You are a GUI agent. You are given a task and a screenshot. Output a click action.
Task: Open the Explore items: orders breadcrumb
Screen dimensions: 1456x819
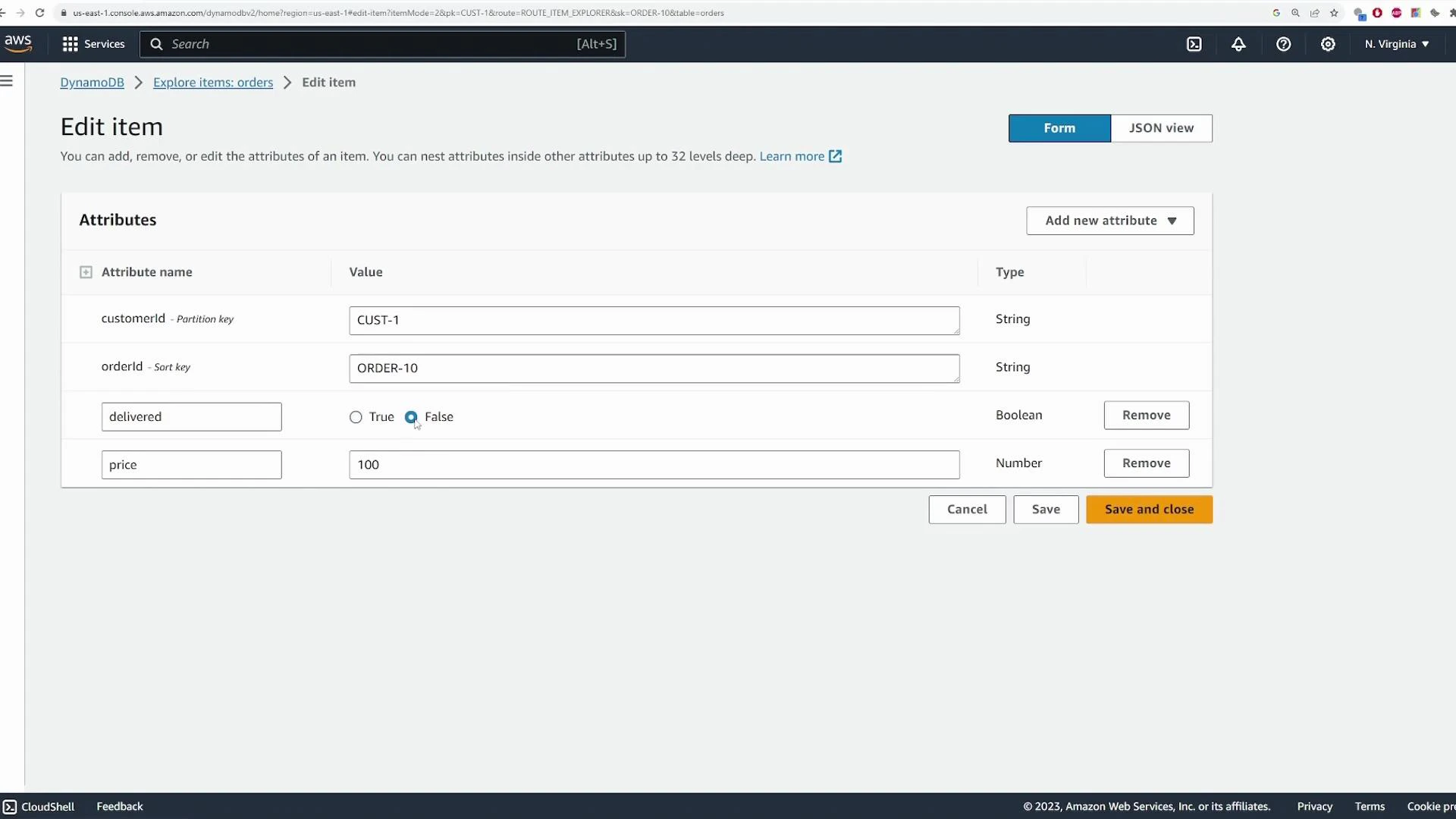[213, 82]
